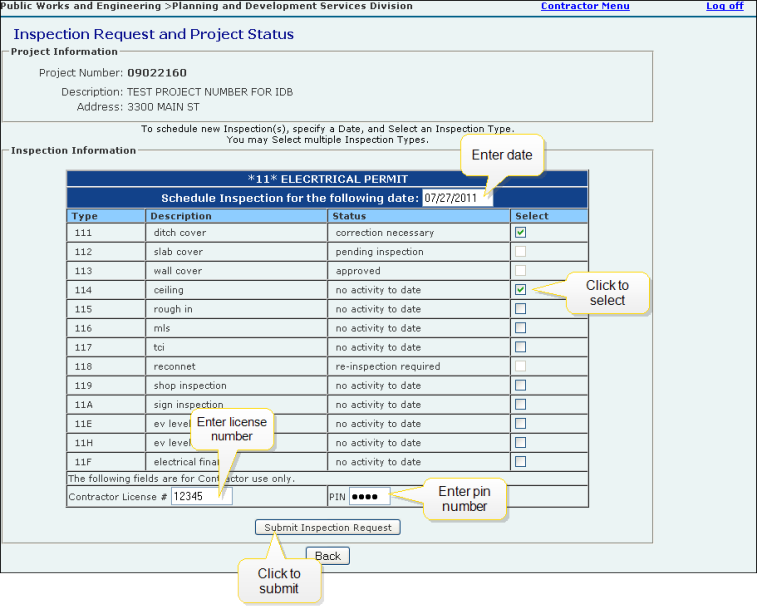Click the Contractor License # field
757x614 pixels.
201,496
